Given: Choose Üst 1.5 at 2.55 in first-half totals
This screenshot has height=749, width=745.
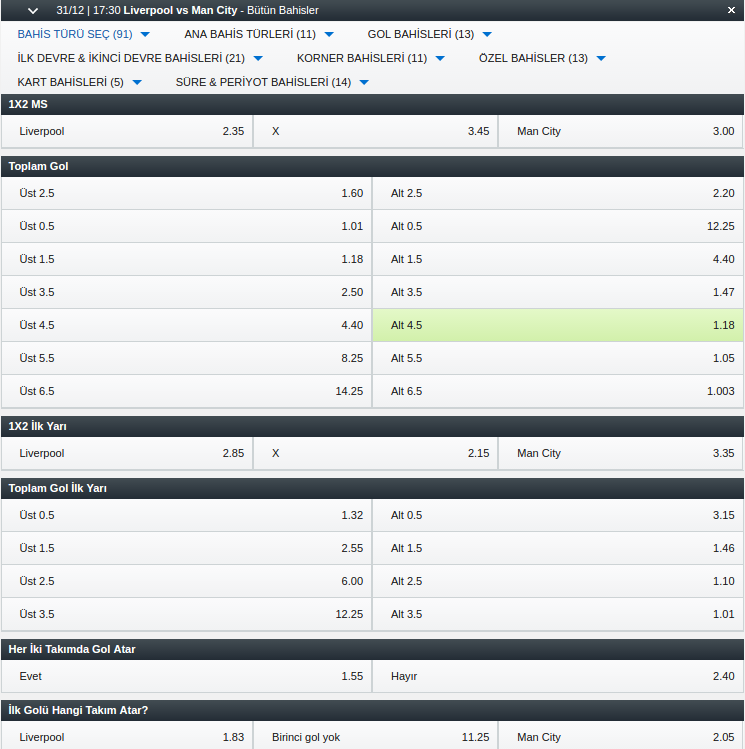Looking at the screenshot, I should [187, 548].
